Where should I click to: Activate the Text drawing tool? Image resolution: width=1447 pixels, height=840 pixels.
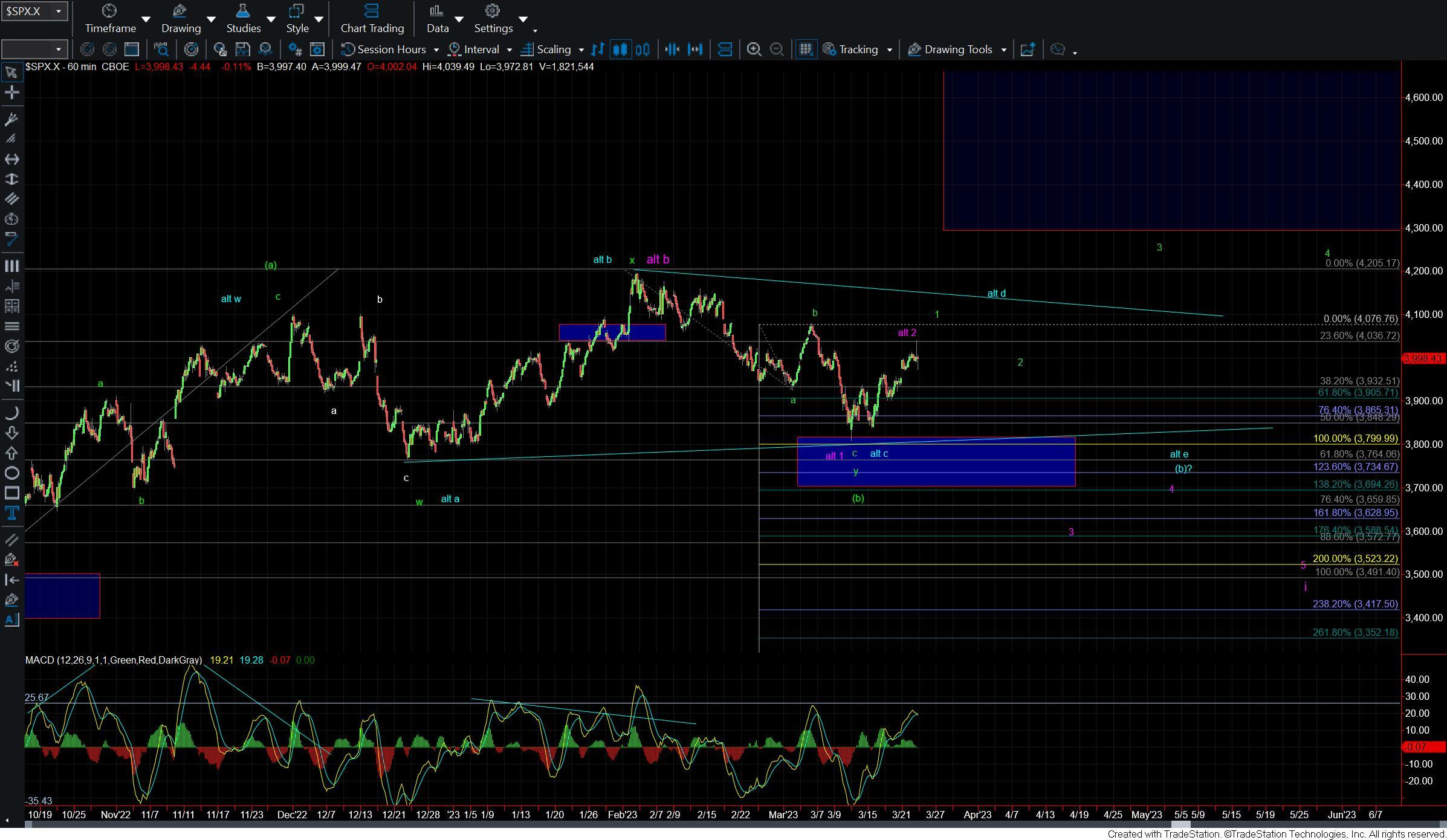[11, 513]
